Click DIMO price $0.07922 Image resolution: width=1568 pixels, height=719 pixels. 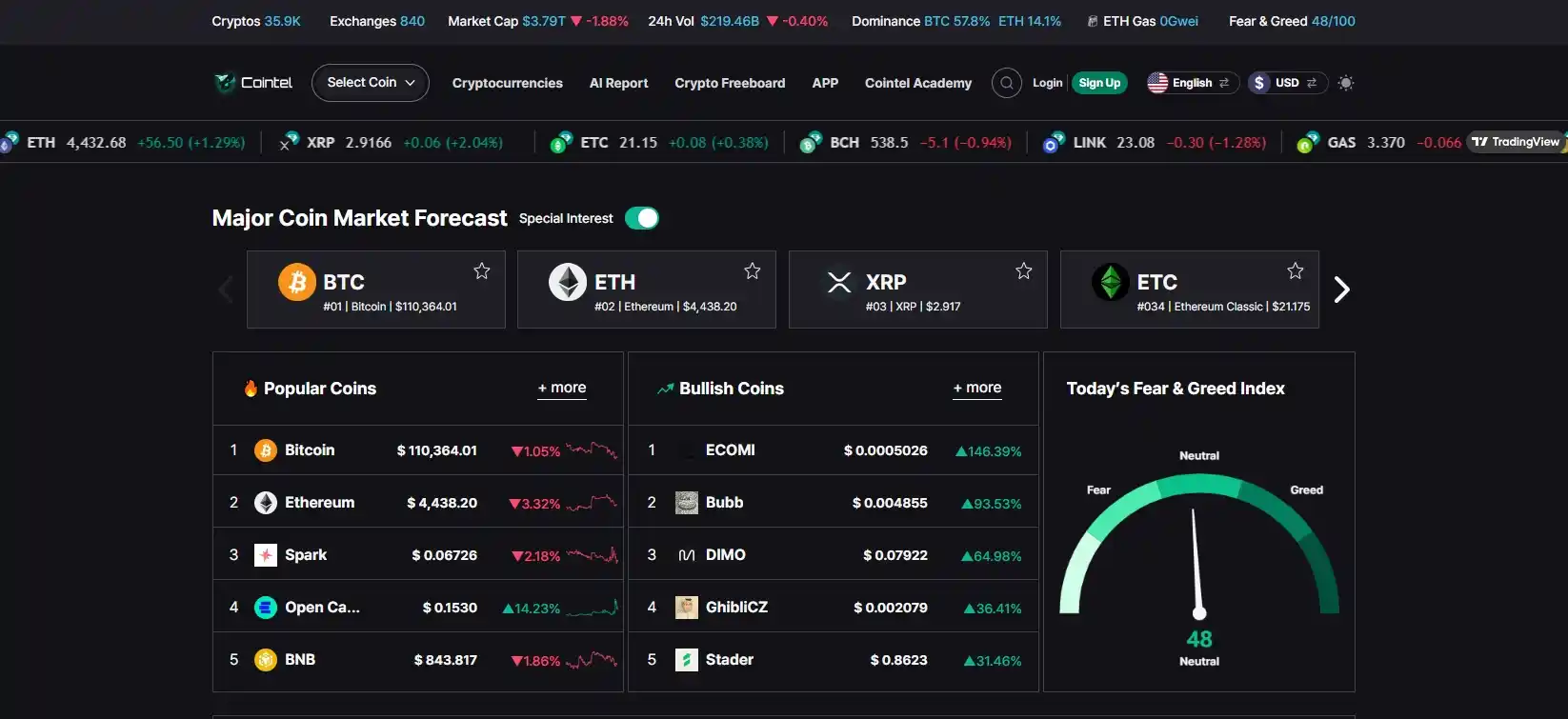(895, 555)
